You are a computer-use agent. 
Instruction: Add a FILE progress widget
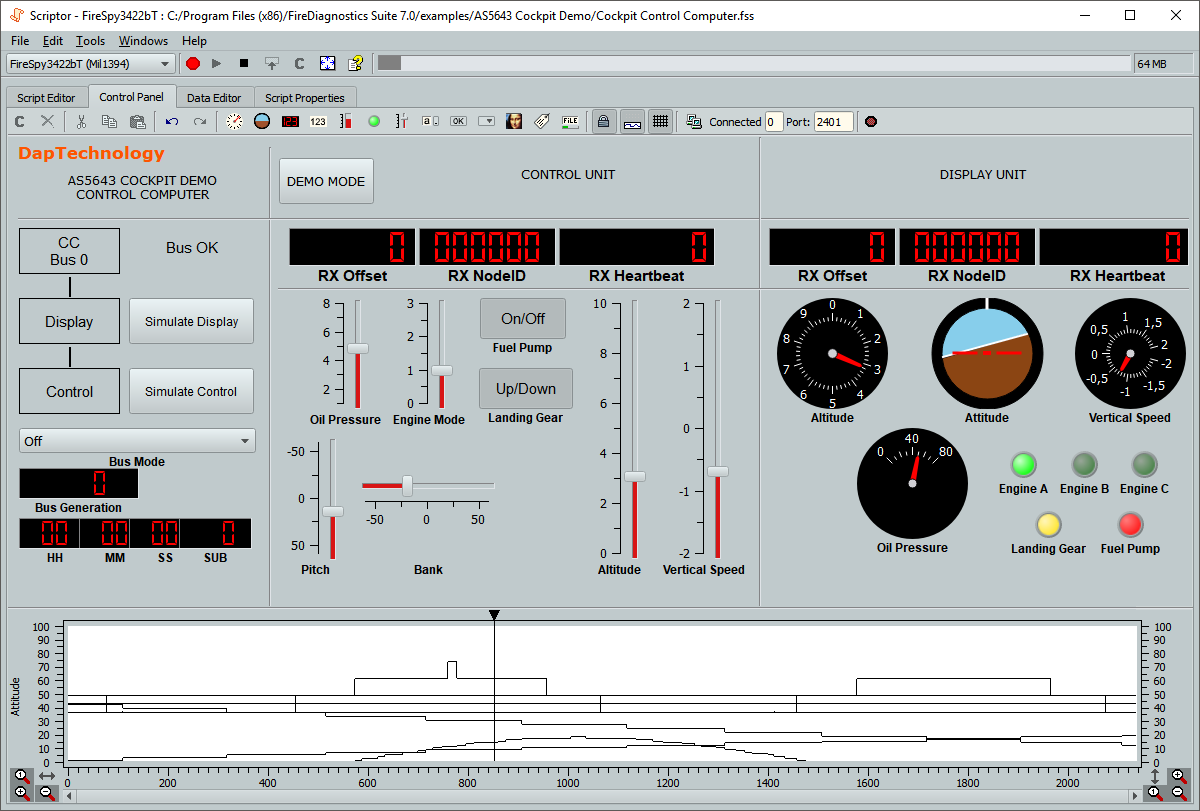click(x=570, y=122)
